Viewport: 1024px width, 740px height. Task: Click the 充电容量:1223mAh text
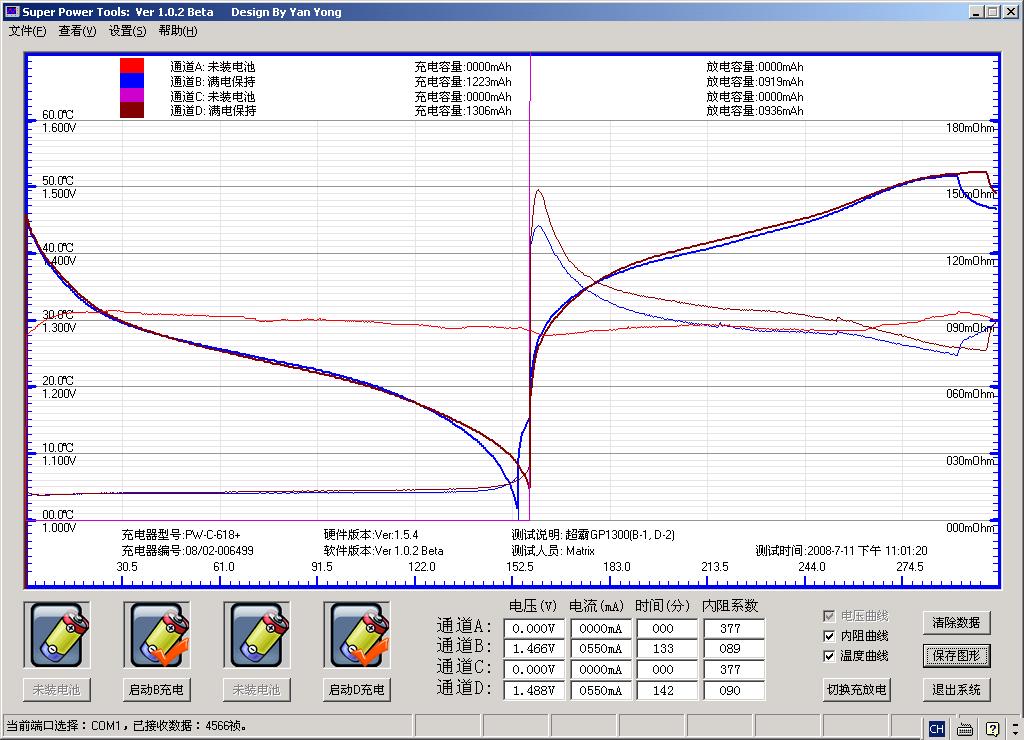463,82
